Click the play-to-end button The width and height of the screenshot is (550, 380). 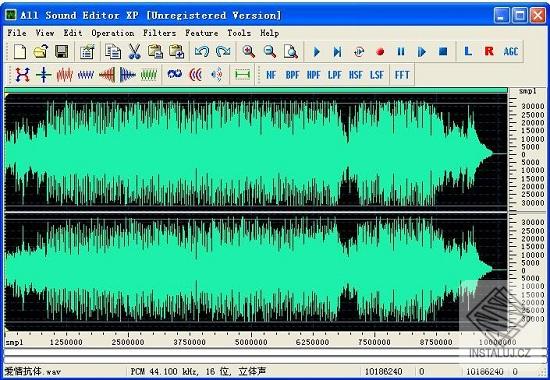(337, 52)
